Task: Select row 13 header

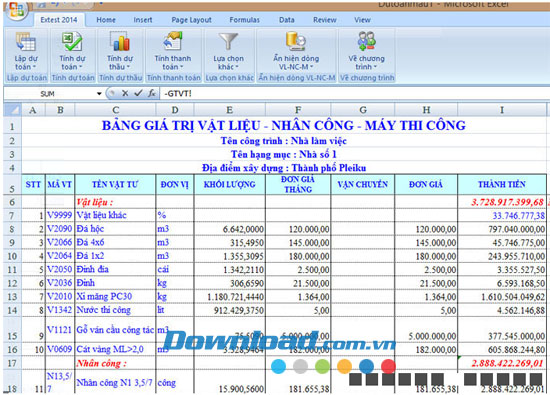Action: [12, 297]
